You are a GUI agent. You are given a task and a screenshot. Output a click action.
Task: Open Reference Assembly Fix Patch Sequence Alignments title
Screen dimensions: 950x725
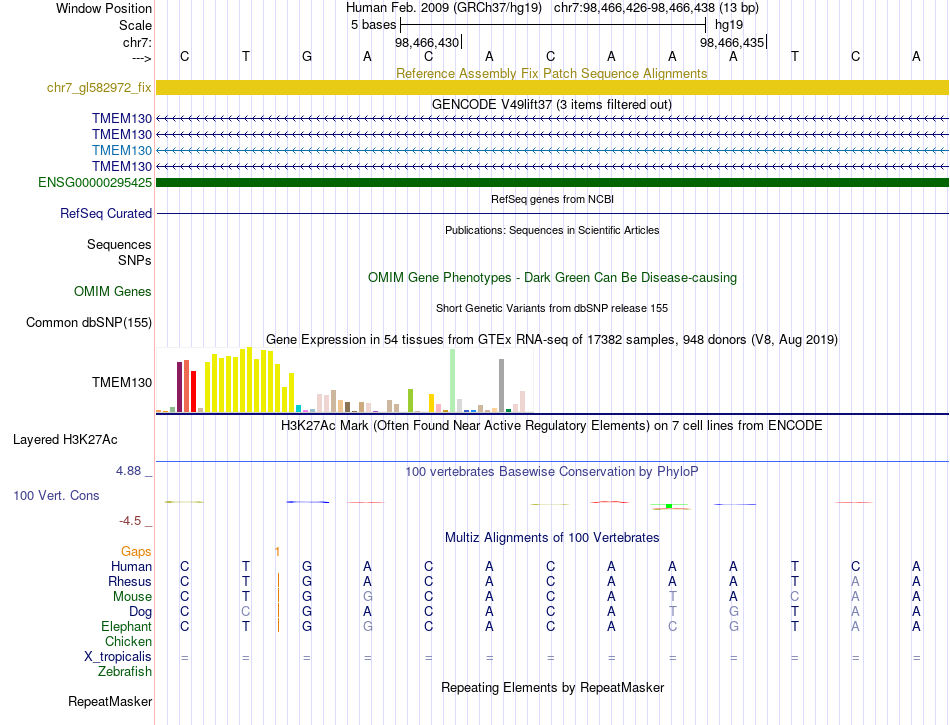(551, 73)
